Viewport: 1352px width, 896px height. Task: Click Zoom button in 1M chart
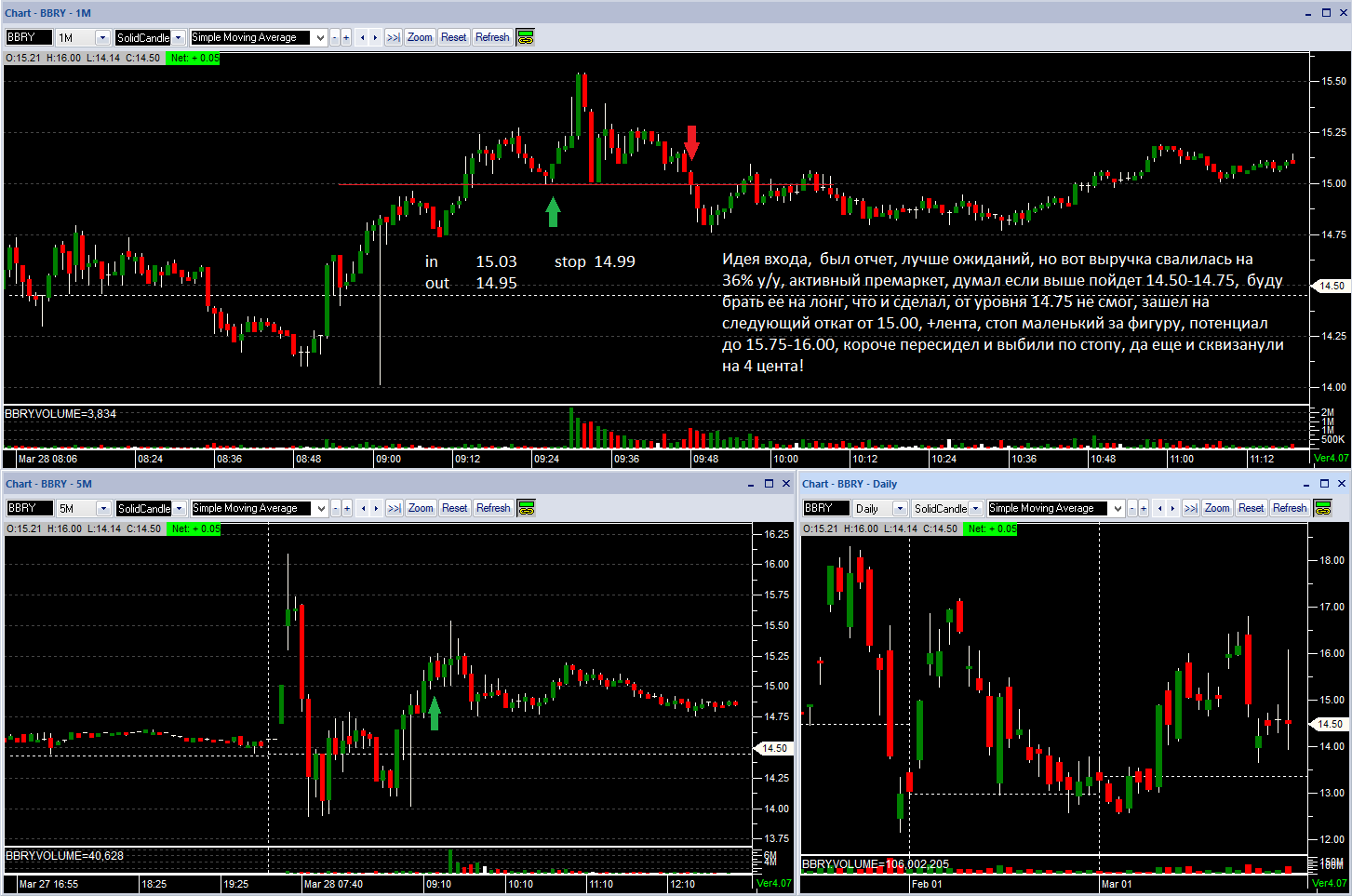pos(420,37)
